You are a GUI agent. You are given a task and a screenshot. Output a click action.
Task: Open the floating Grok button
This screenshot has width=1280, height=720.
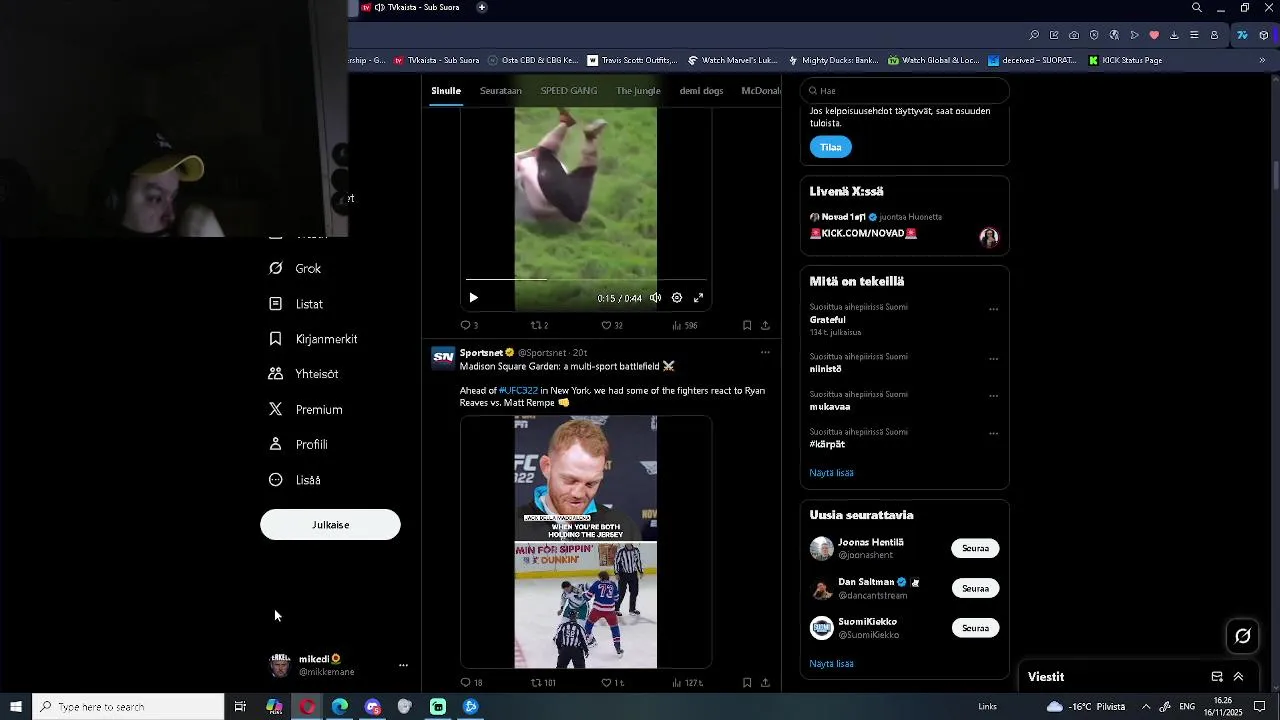click(x=1243, y=636)
